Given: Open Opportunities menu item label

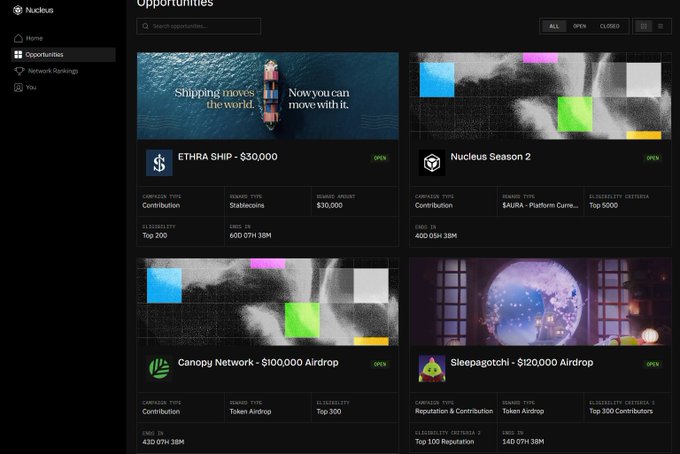Looking at the screenshot, I should tap(44, 55).
